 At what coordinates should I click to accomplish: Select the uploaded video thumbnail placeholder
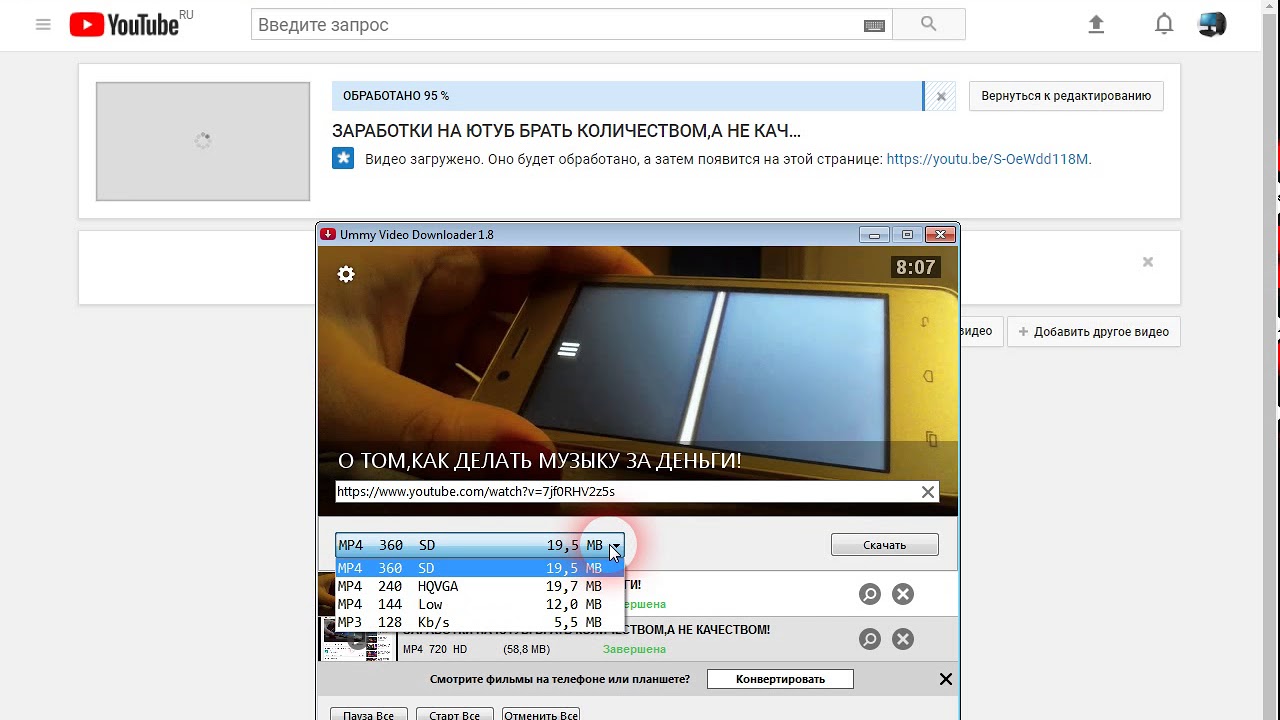pyautogui.click(x=203, y=141)
